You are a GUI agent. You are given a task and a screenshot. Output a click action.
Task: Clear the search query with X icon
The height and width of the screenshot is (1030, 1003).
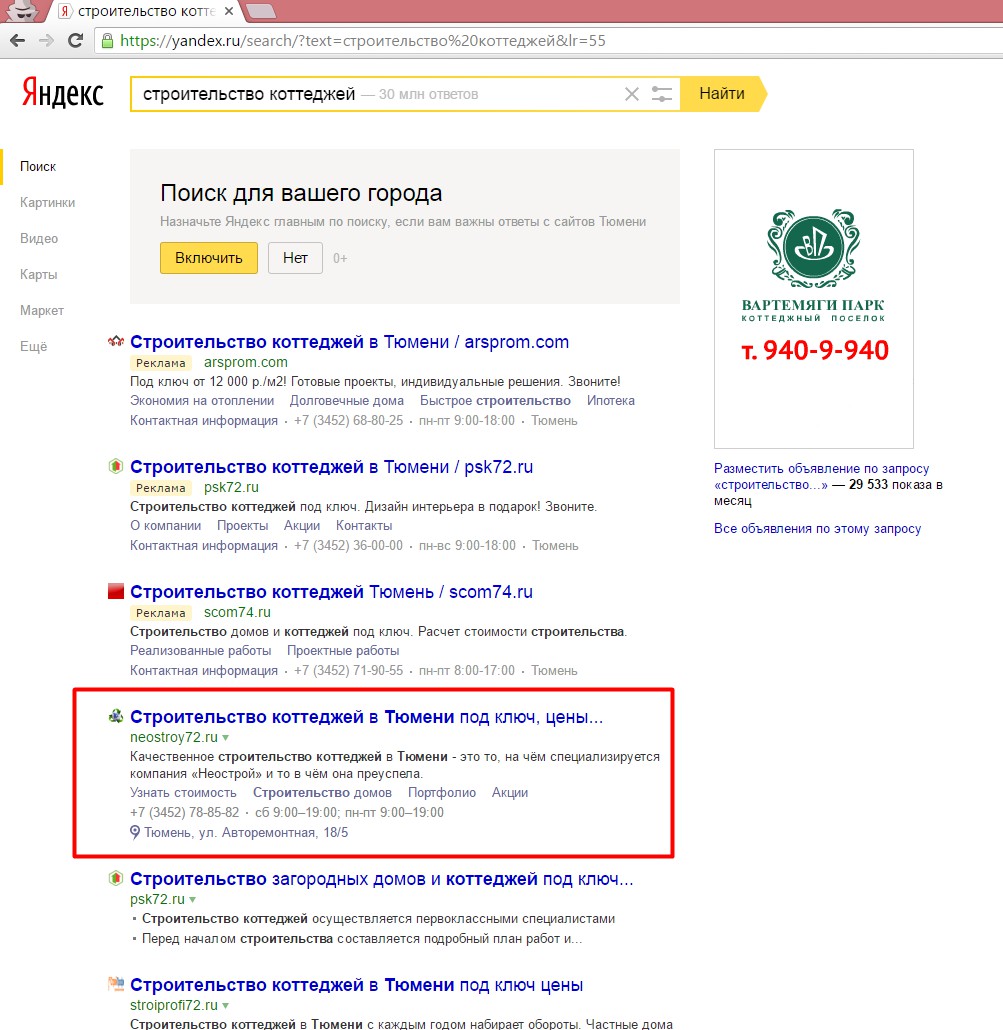[x=632, y=94]
